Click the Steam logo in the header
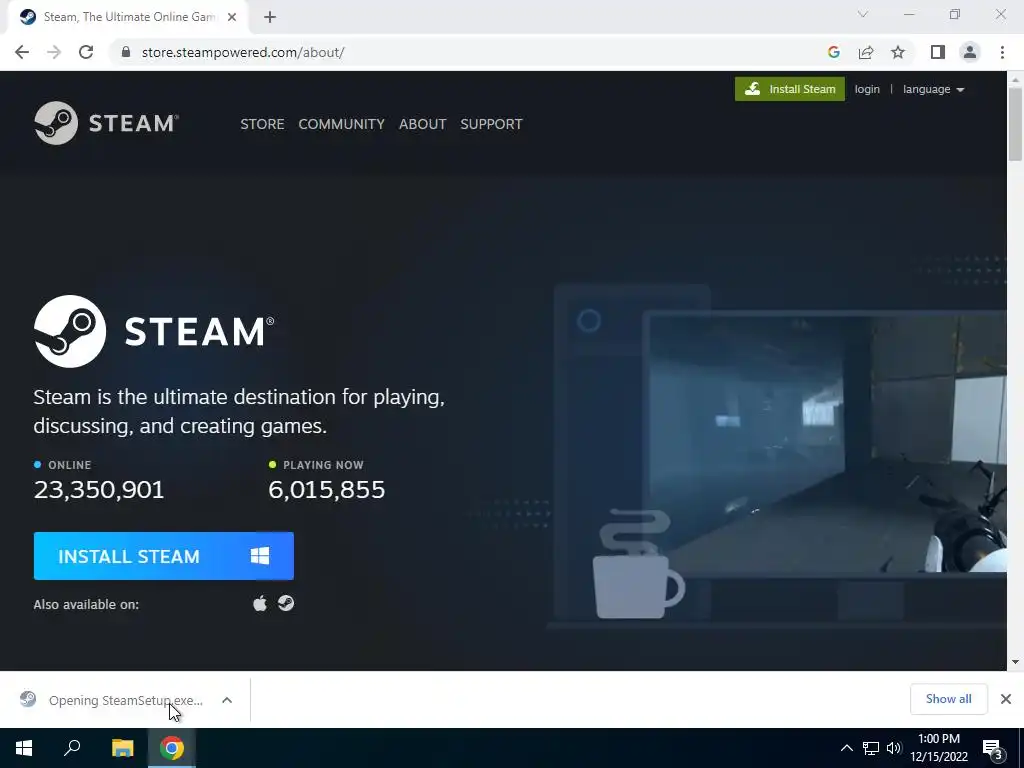 (x=106, y=123)
